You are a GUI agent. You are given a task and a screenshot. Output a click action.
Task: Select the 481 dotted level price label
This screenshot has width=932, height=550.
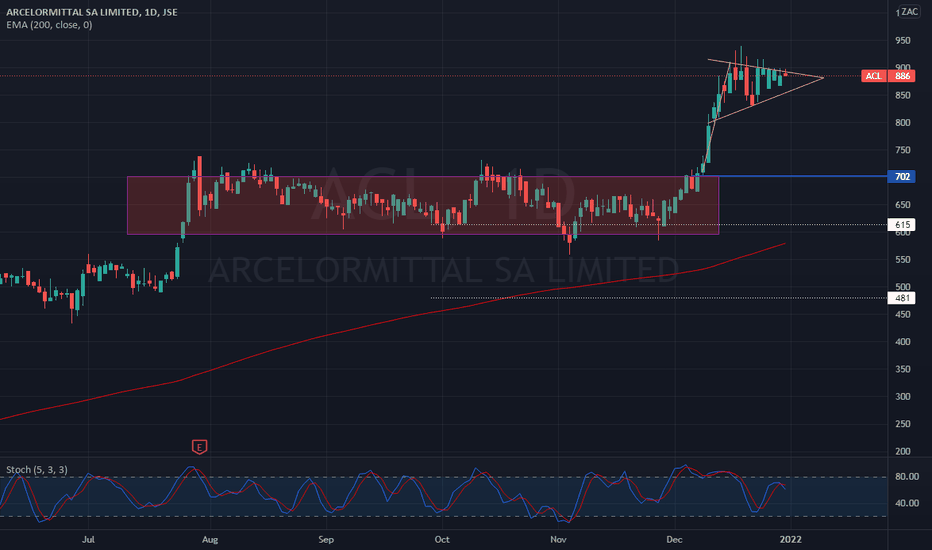click(902, 298)
